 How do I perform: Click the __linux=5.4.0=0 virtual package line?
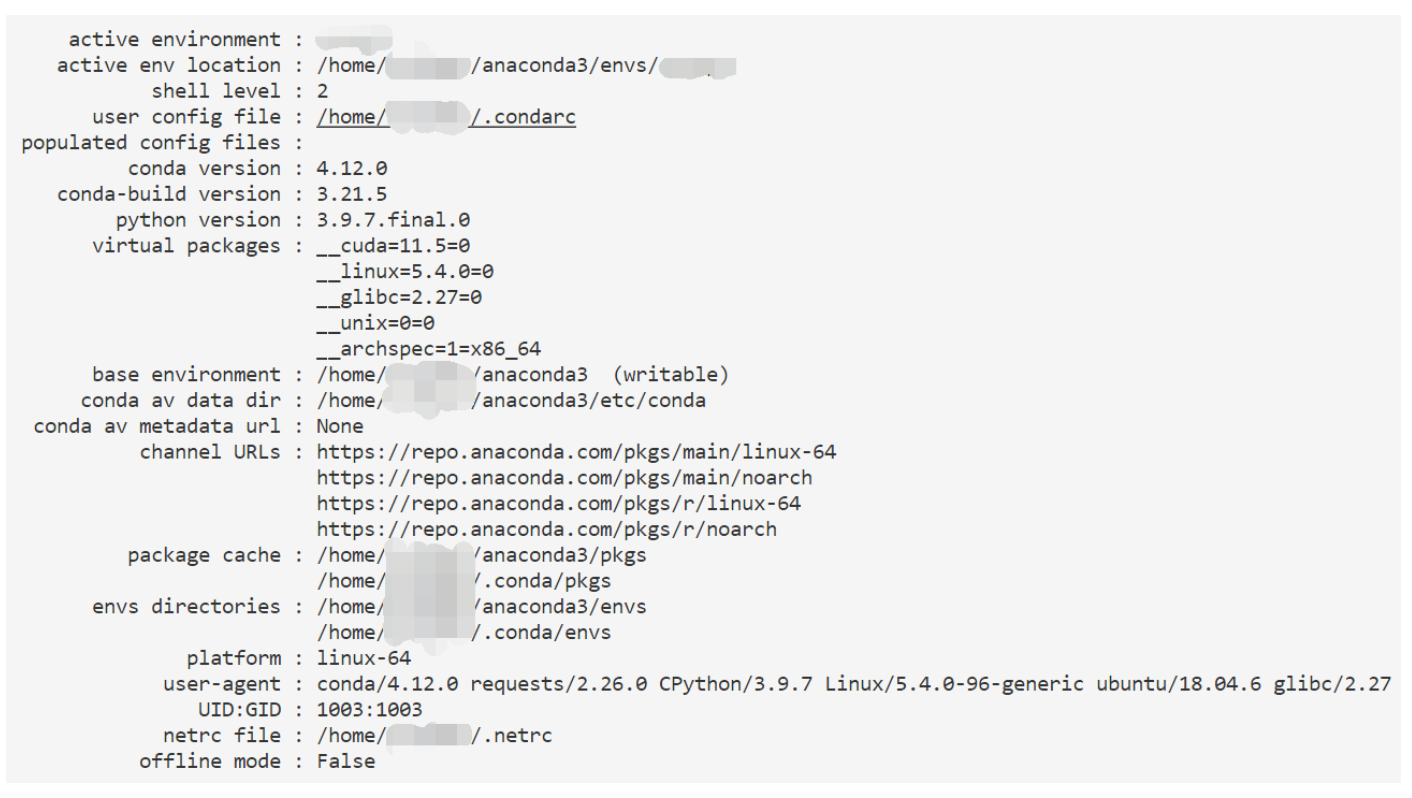(405, 272)
